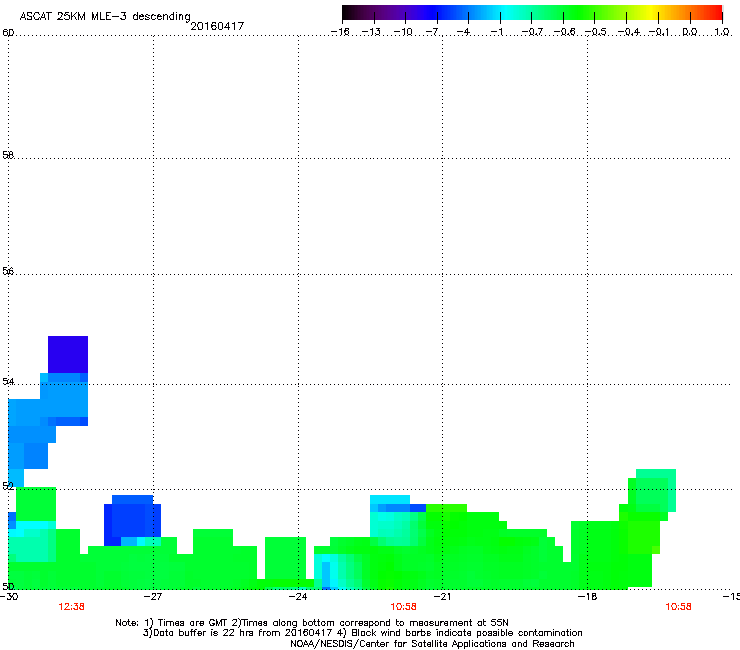Click the NOAA/NESDIS credit line
740x650 pixels.
(432, 643)
